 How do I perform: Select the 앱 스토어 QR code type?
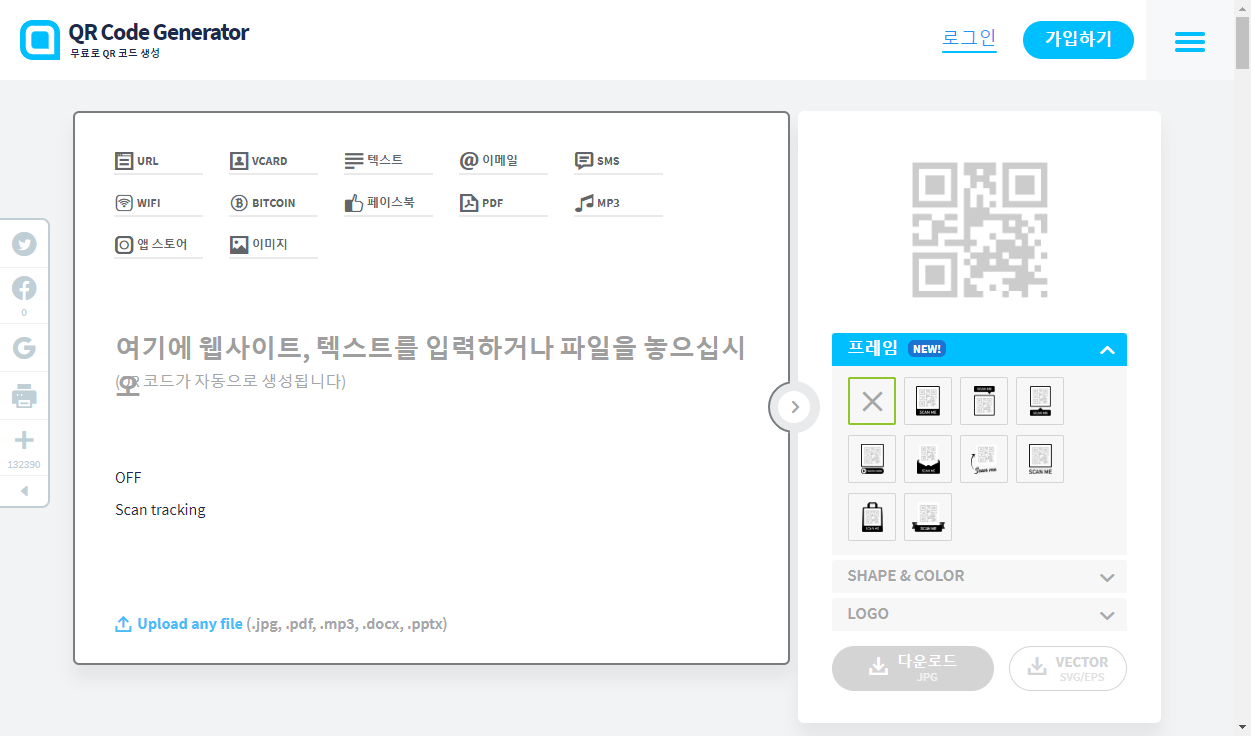click(158, 245)
